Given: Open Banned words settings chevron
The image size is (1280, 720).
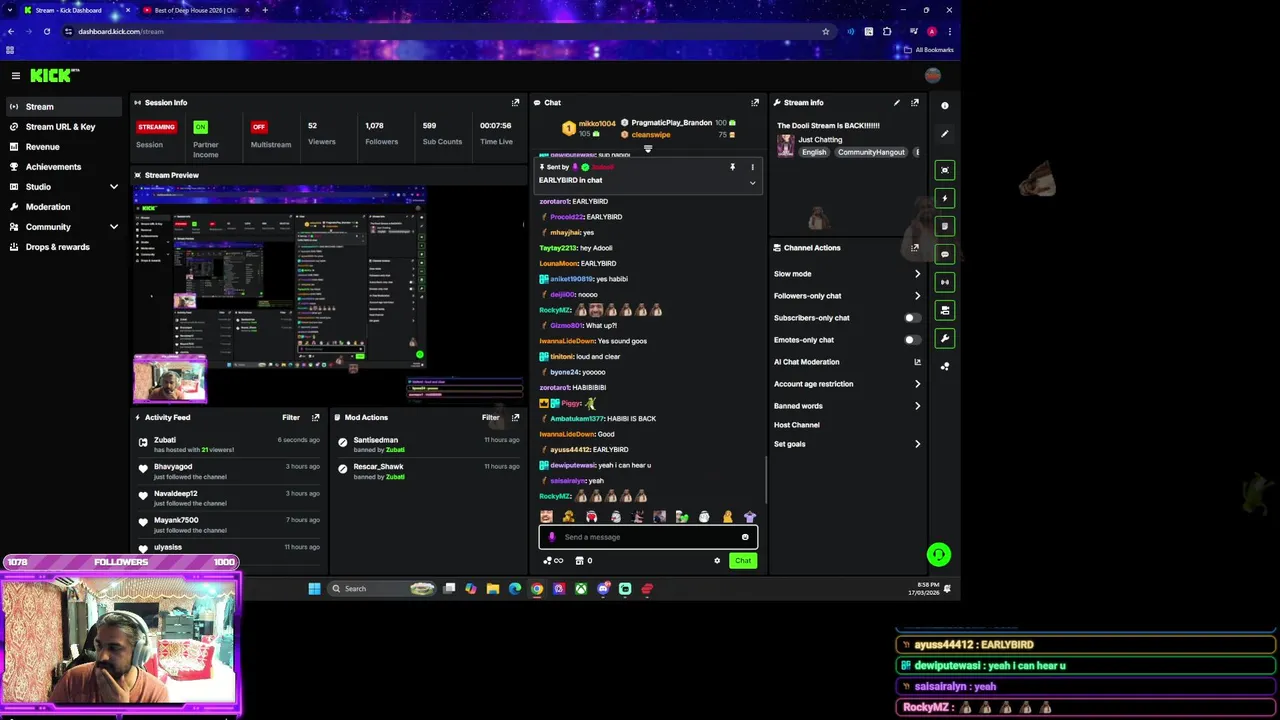Looking at the screenshot, I should pyautogui.click(x=917, y=406).
